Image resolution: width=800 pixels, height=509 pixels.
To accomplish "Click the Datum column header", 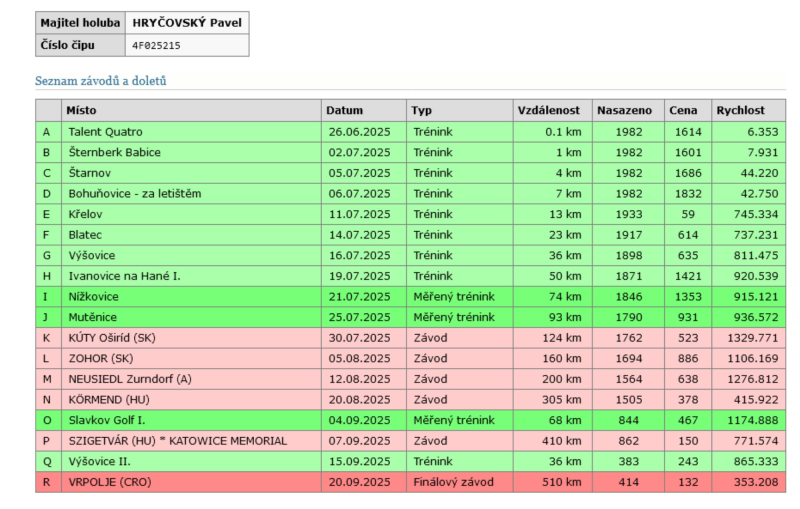I will click(x=343, y=110).
